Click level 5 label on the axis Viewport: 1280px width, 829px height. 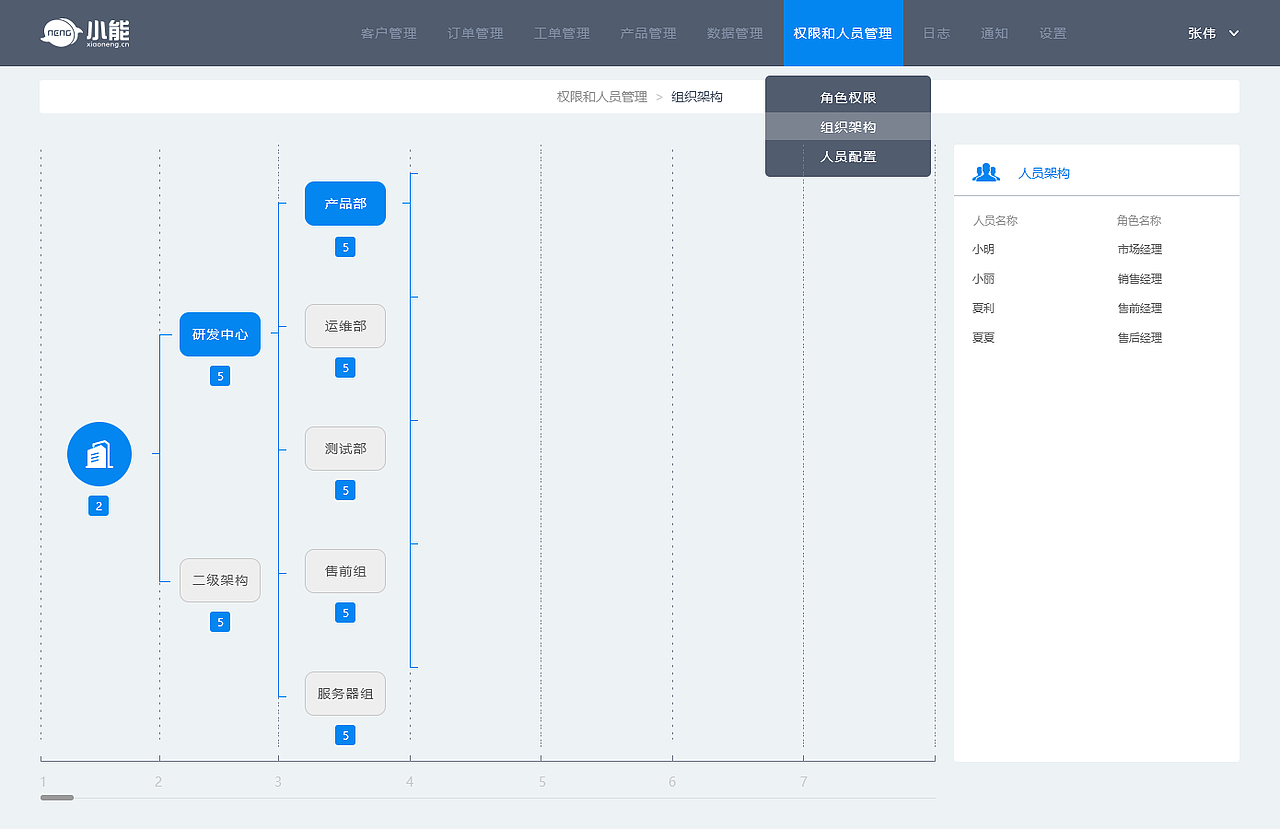pyautogui.click(x=542, y=781)
